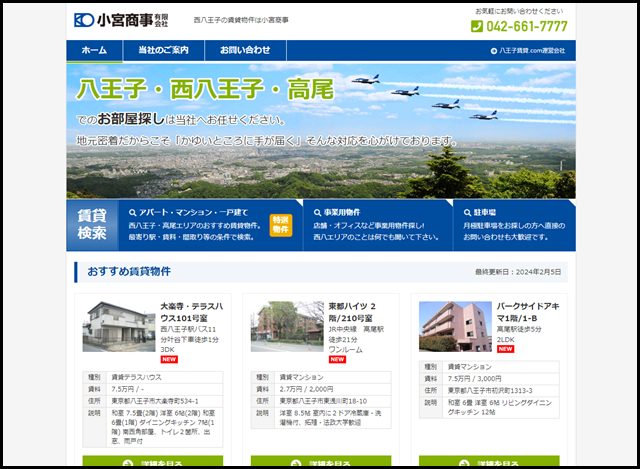Click the hero banner image of 八王子

(x=321, y=131)
